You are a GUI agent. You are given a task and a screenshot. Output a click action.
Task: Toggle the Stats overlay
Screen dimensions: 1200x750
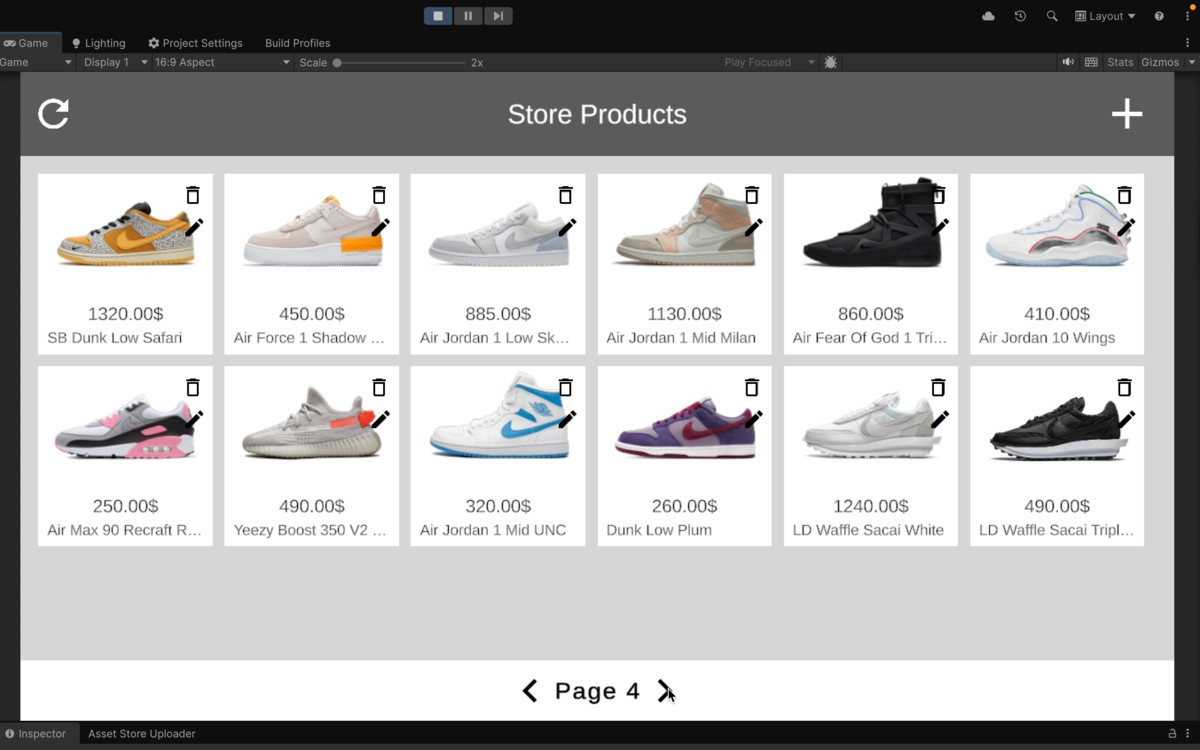click(x=1120, y=62)
